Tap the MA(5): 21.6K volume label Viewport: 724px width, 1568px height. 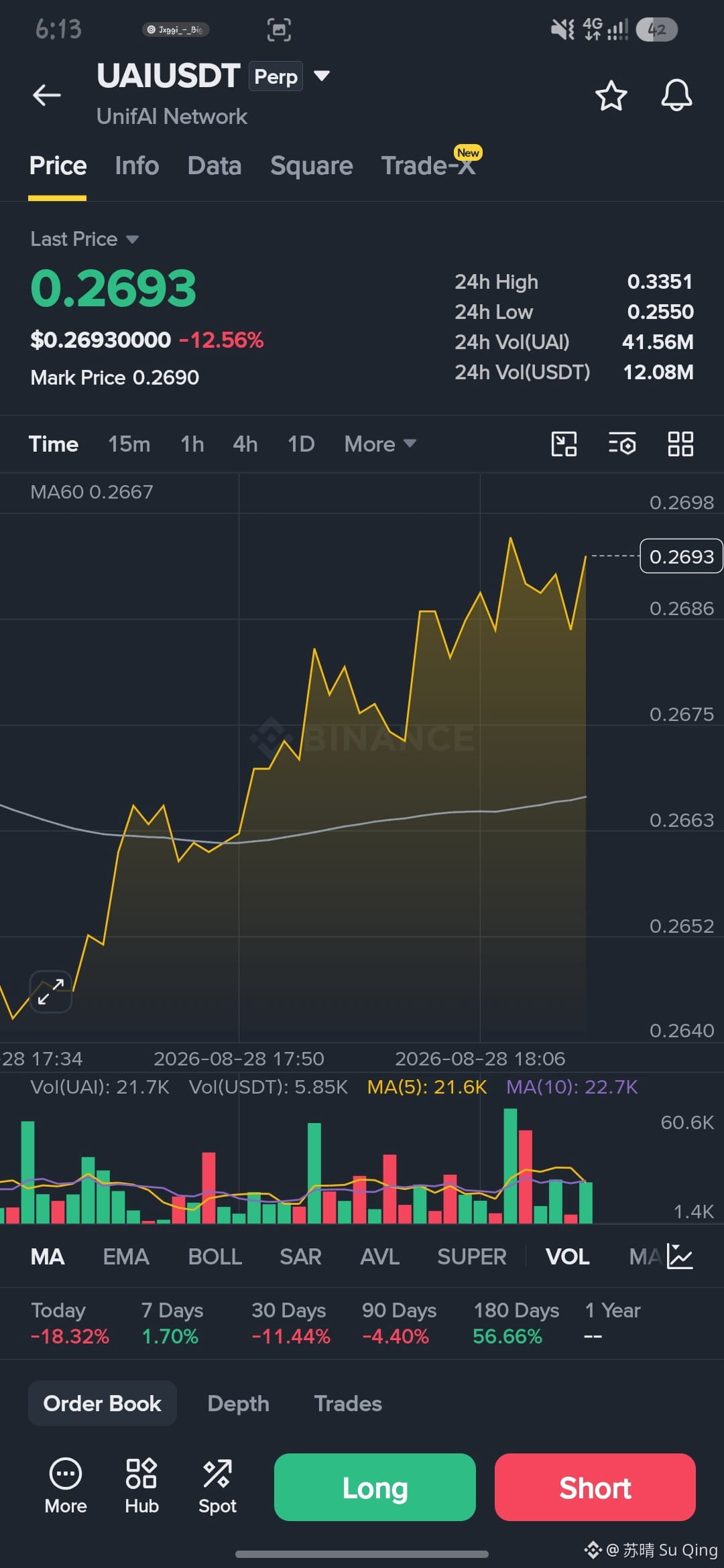(x=427, y=1086)
